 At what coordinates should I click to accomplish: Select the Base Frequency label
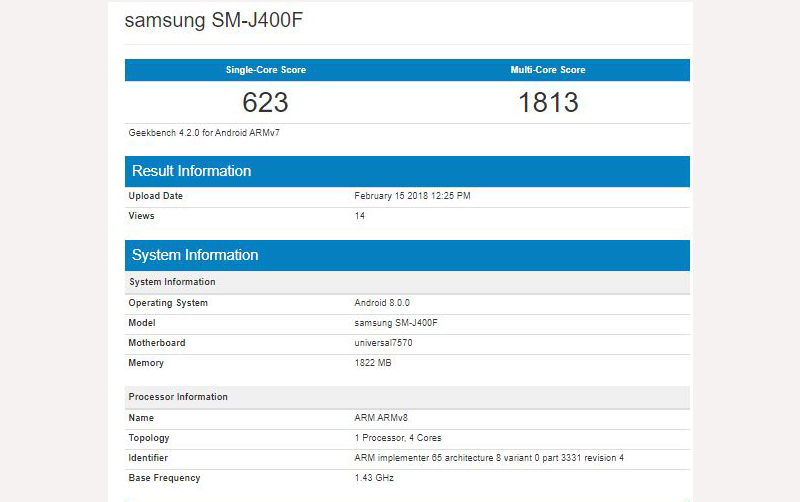[164, 478]
